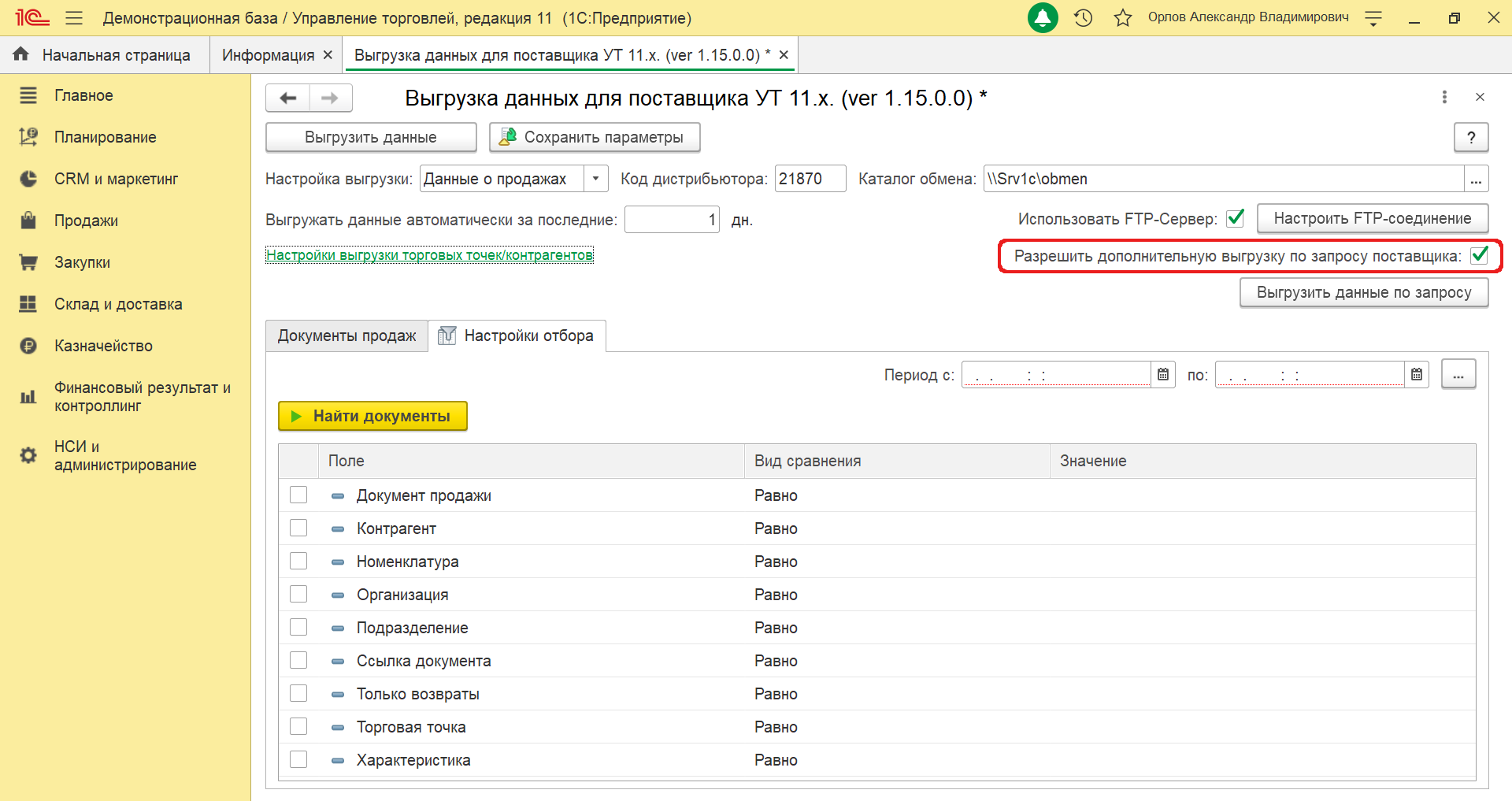Open Главное section in sidebar
This screenshot has height=801, width=1512.
pos(83,95)
